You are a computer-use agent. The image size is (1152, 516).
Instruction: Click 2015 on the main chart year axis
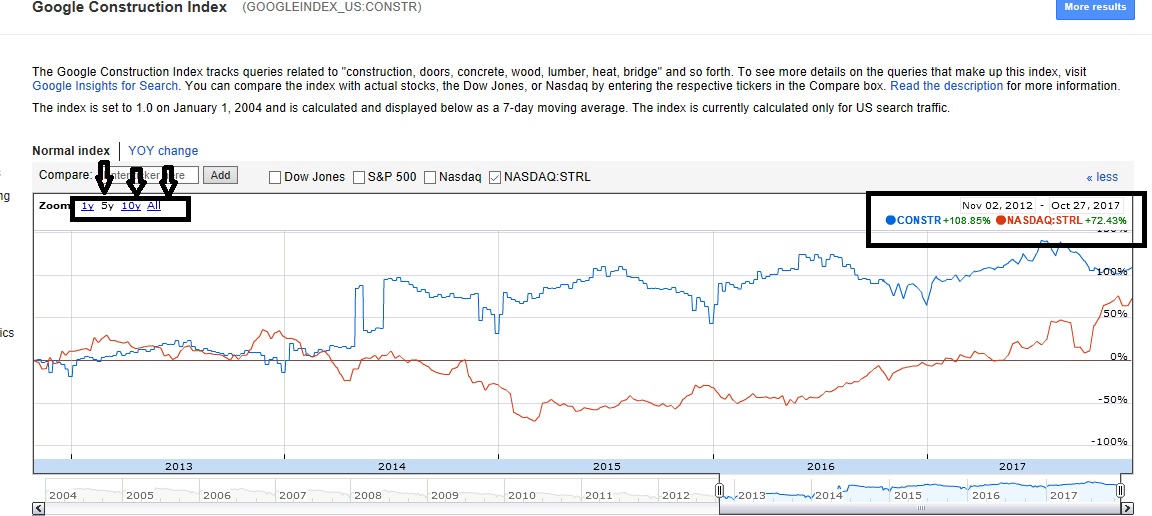point(606,466)
